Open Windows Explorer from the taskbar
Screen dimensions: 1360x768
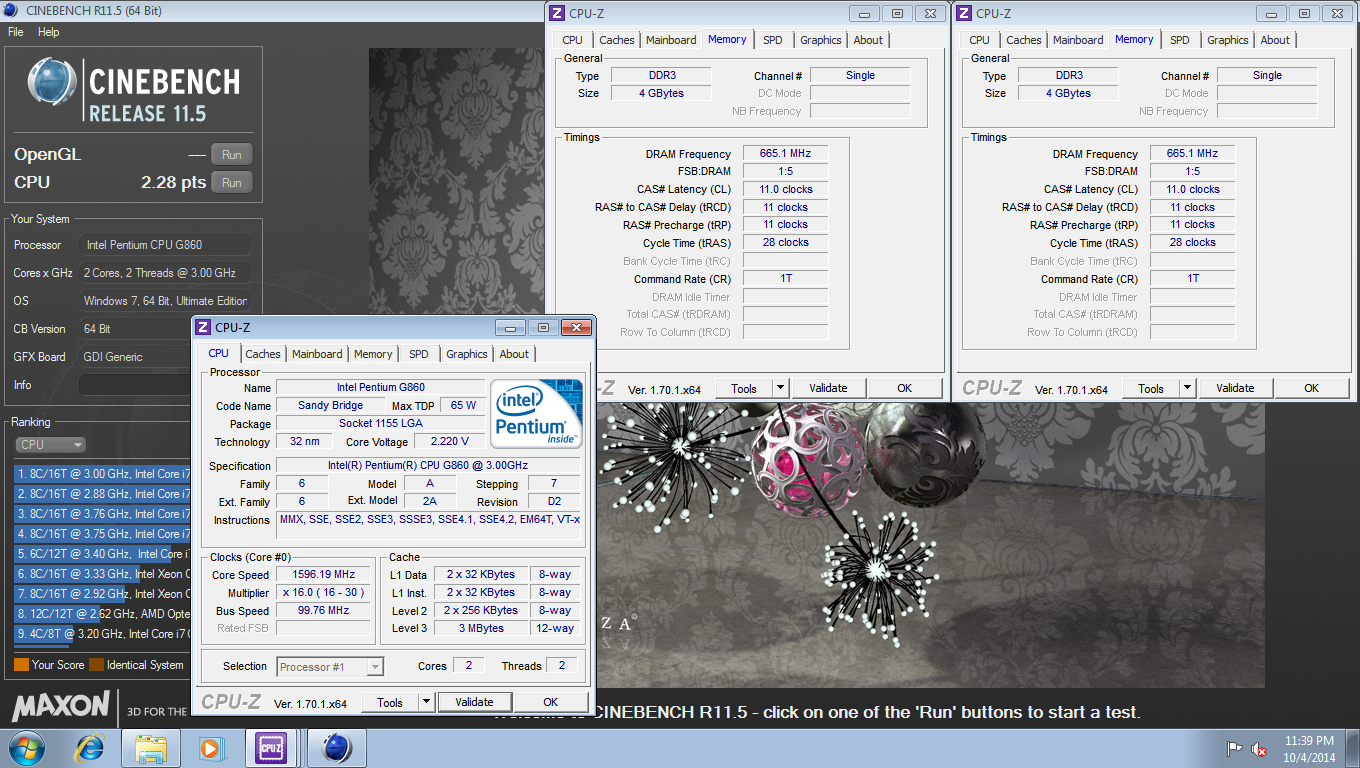[x=151, y=748]
